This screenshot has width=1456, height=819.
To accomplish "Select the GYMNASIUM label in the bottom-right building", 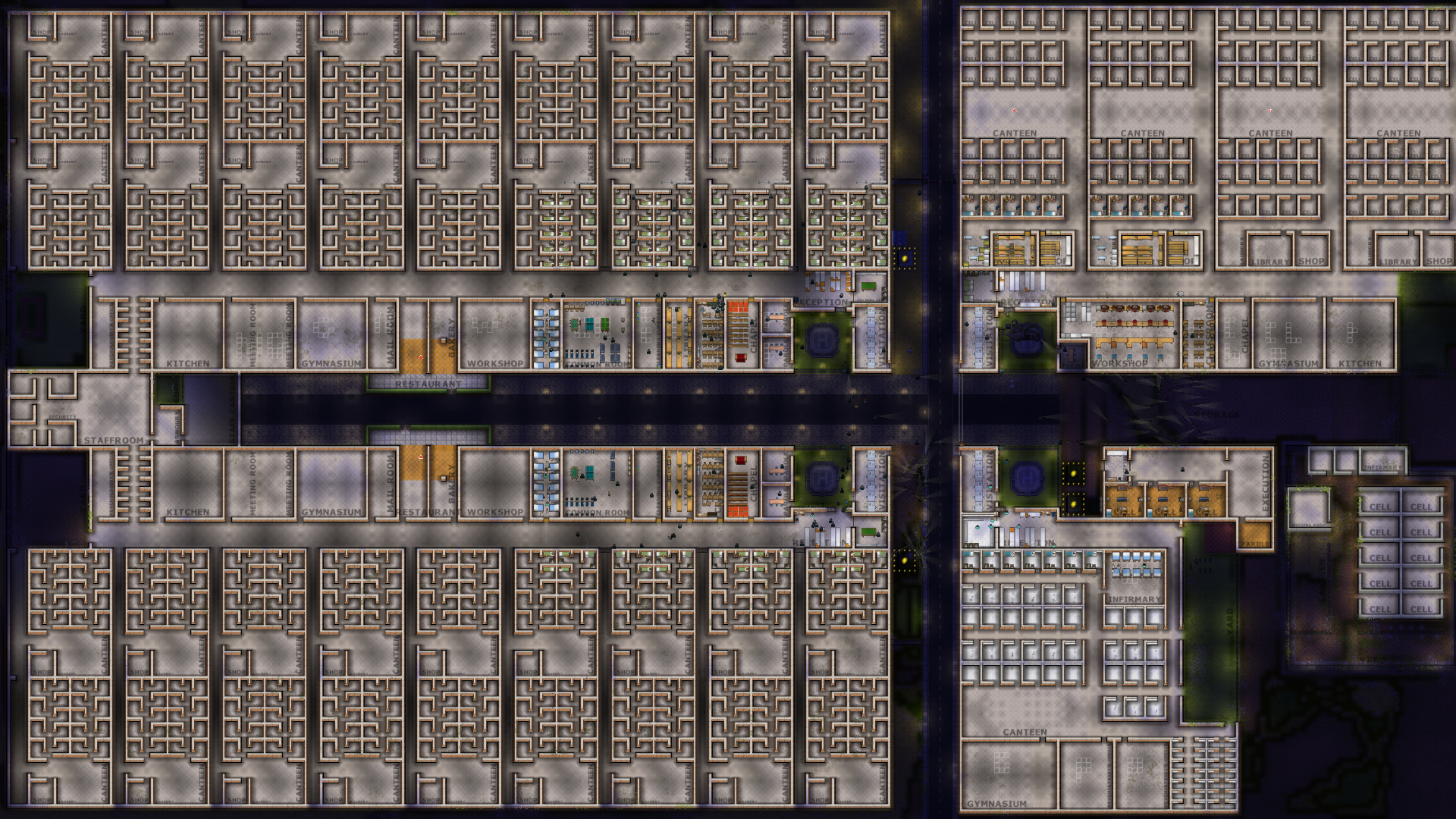I will [x=996, y=803].
